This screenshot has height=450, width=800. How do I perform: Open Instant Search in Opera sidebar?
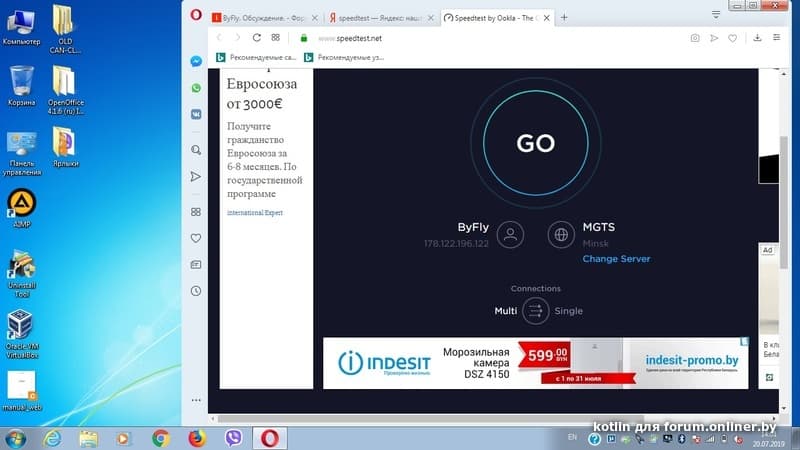(196, 150)
